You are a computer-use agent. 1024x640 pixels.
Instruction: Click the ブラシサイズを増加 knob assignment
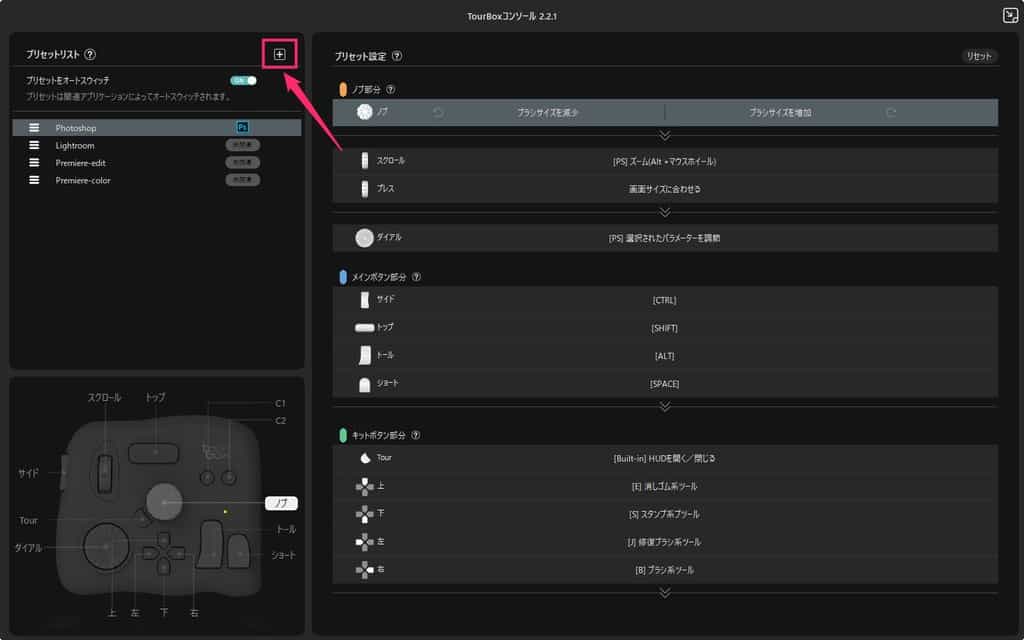click(780, 113)
